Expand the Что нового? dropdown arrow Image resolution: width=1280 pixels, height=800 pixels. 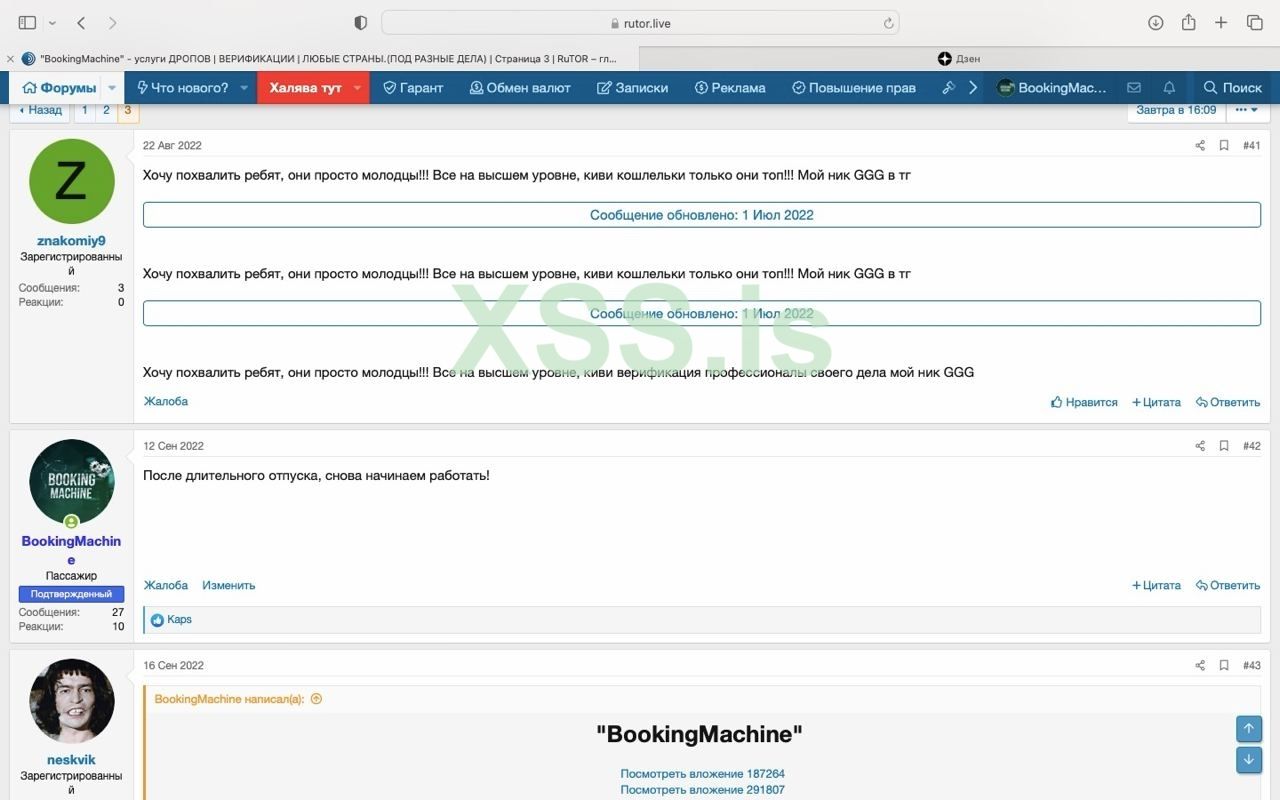(244, 88)
